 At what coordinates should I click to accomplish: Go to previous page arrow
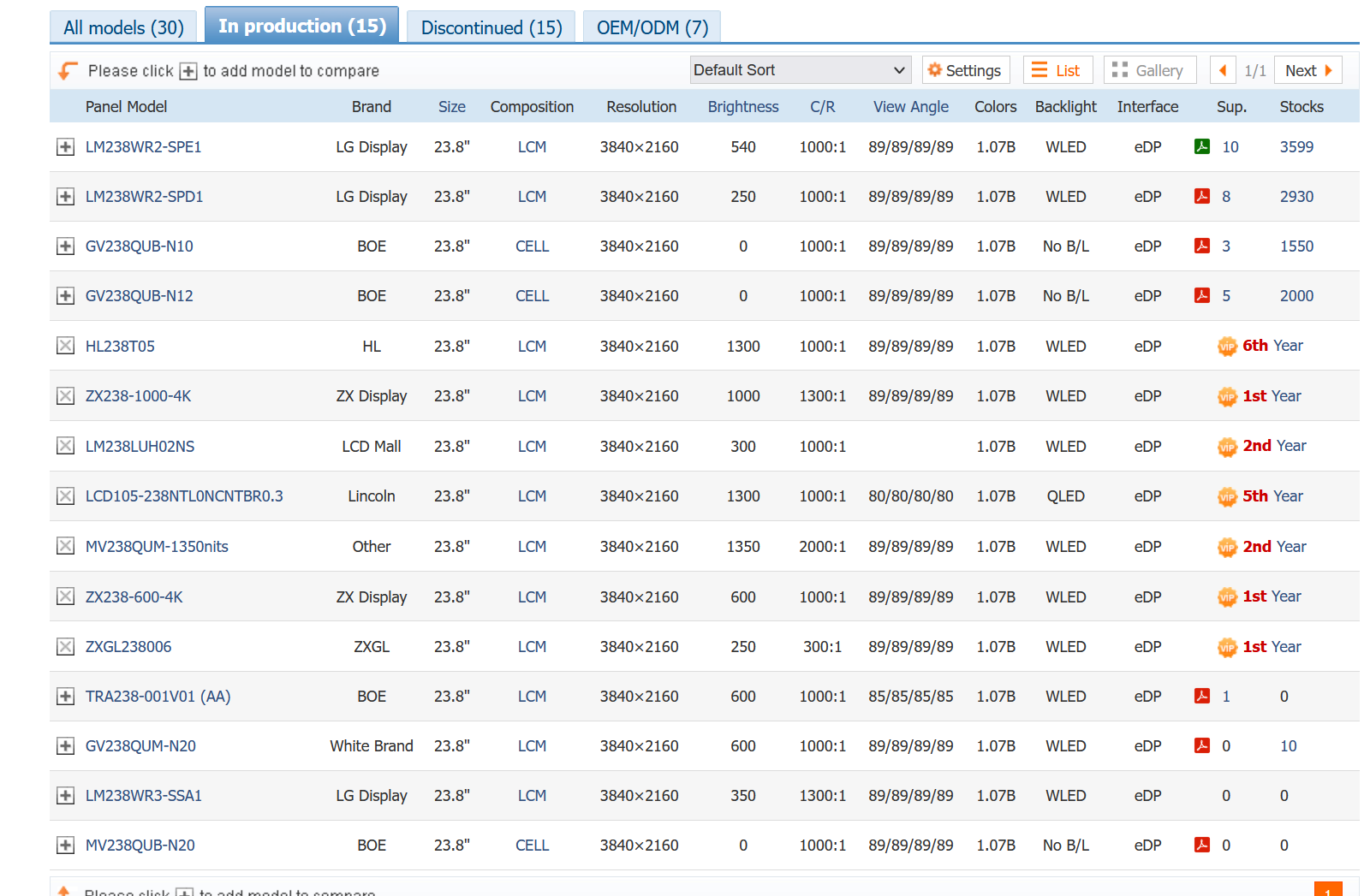[x=1223, y=70]
